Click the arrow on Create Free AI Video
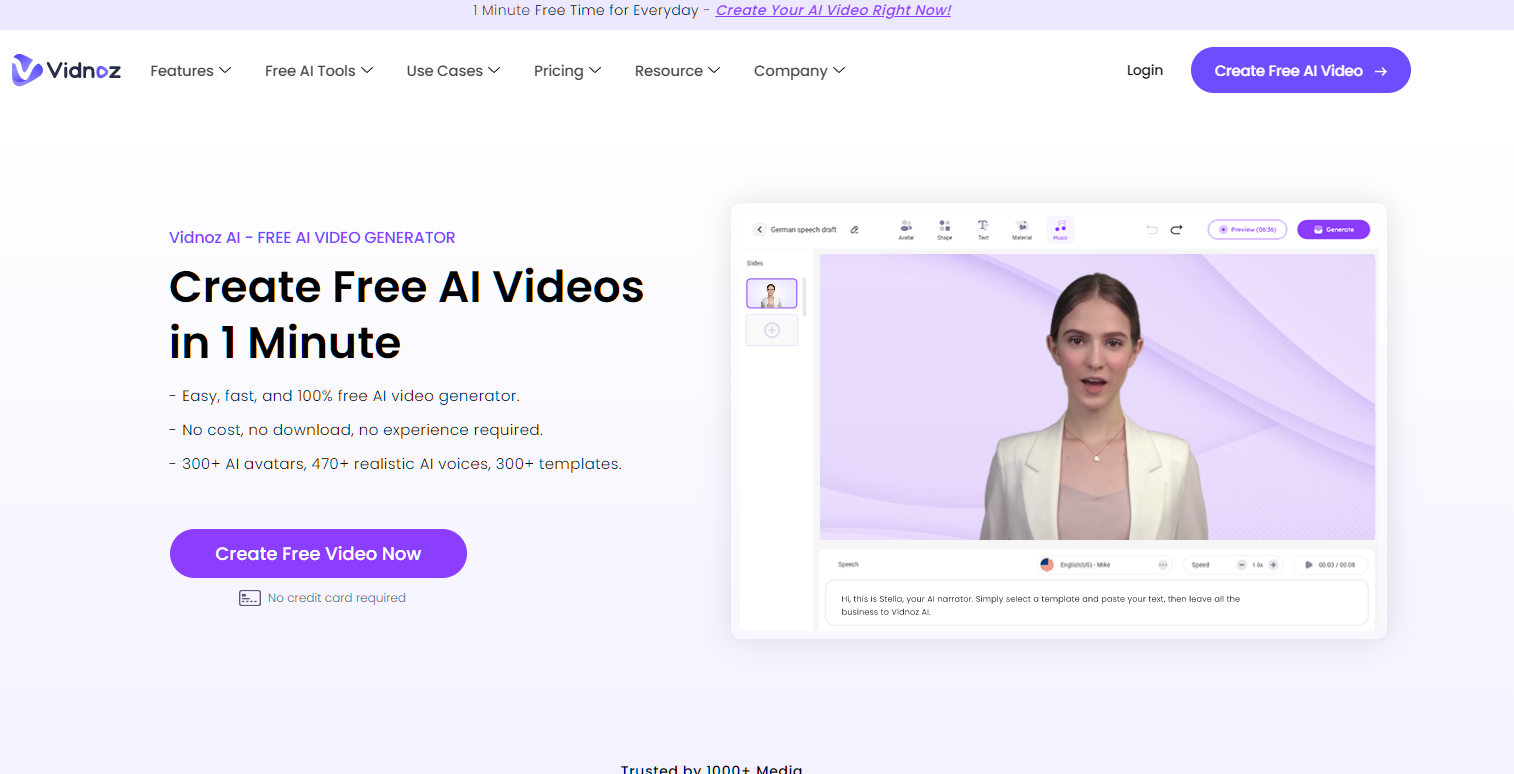Viewport: 1514px width, 774px height. click(x=1380, y=71)
